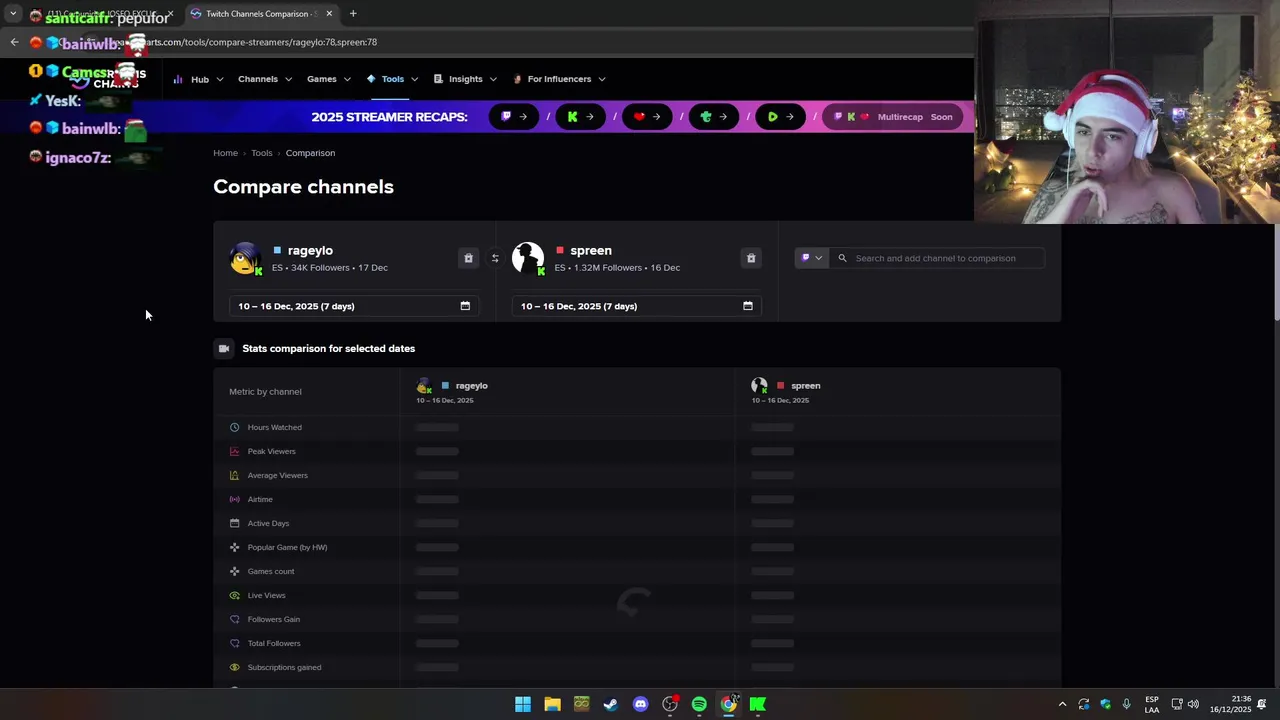Viewport: 1280px width, 720px height.
Task: Click the Peak Viewers metric icon
Action: (235, 451)
